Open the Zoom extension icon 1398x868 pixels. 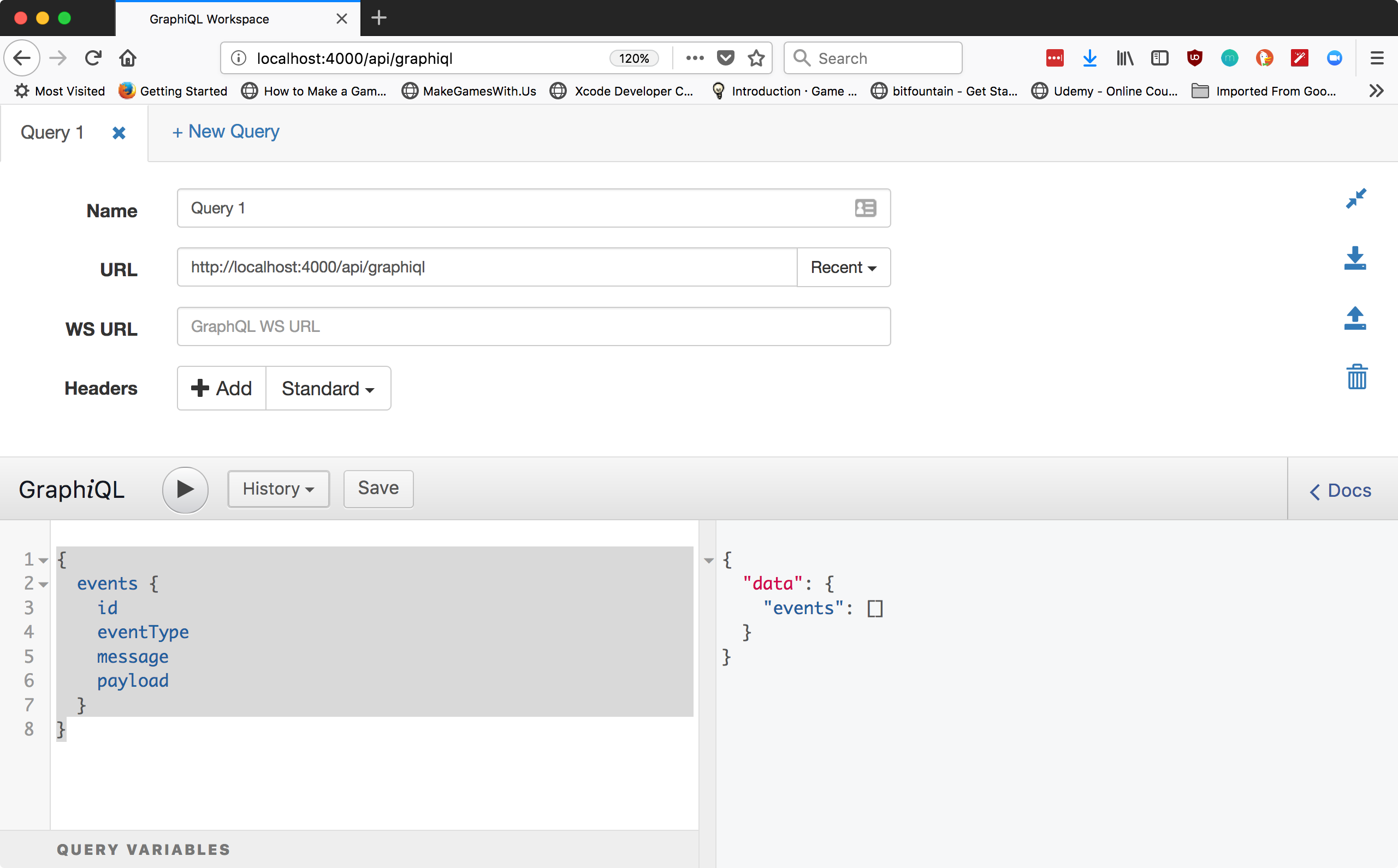(1334, 58)
